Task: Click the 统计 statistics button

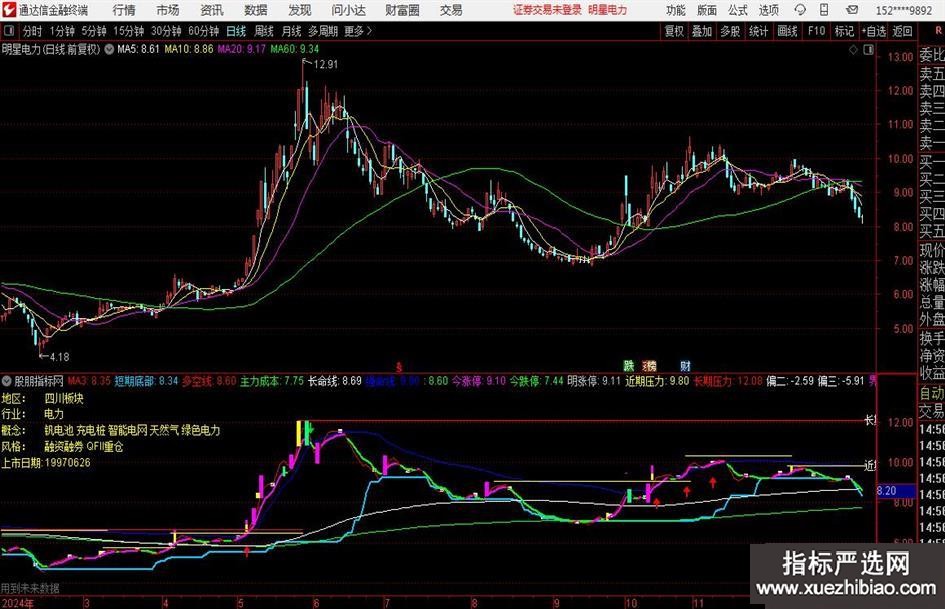Action: click(x=758, y=31)
